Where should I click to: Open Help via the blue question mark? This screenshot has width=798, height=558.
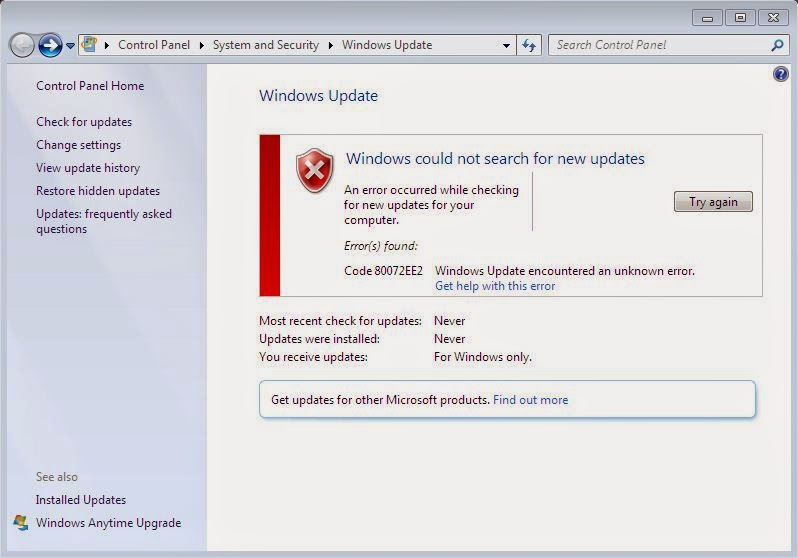tap(781, 74)
